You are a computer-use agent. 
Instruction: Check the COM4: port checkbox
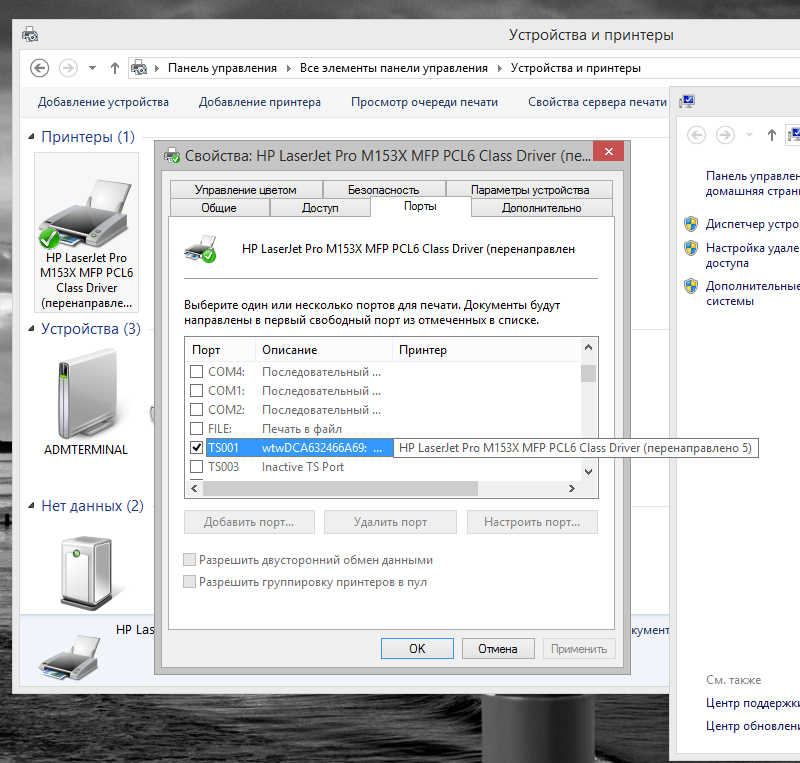[x=196, y=372]
